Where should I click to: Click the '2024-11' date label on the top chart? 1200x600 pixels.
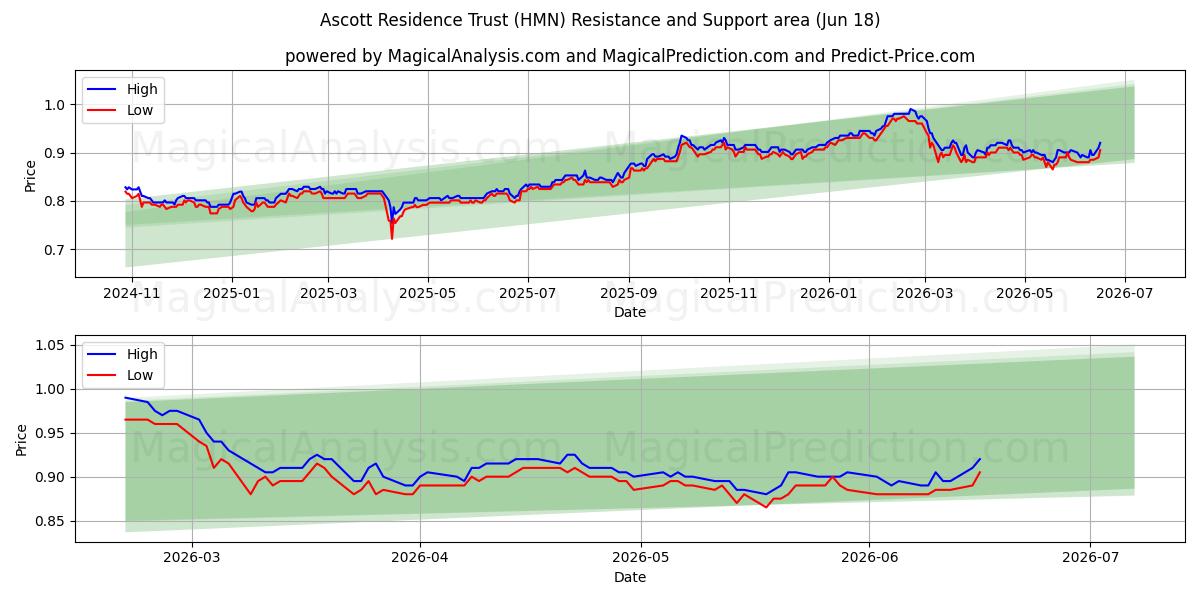(132, 293)
